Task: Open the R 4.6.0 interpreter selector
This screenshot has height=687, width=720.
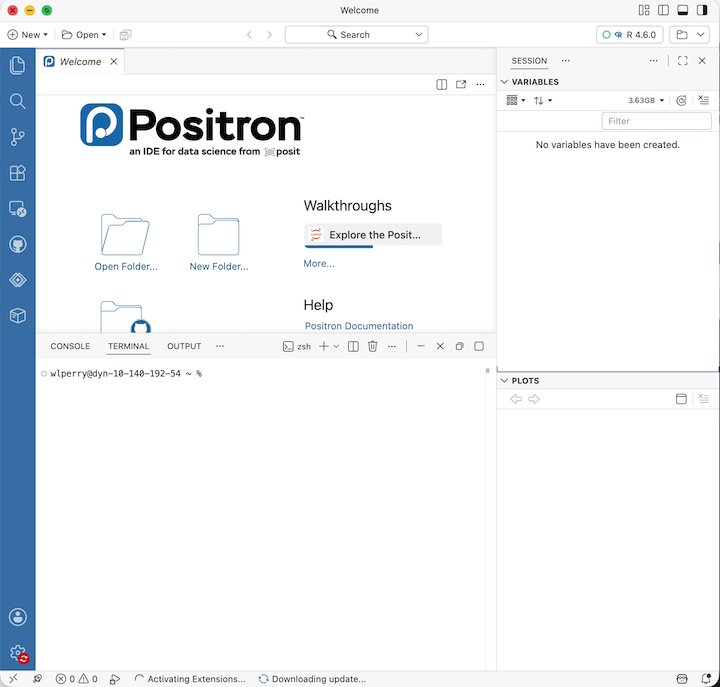Action: click(630, 35)
